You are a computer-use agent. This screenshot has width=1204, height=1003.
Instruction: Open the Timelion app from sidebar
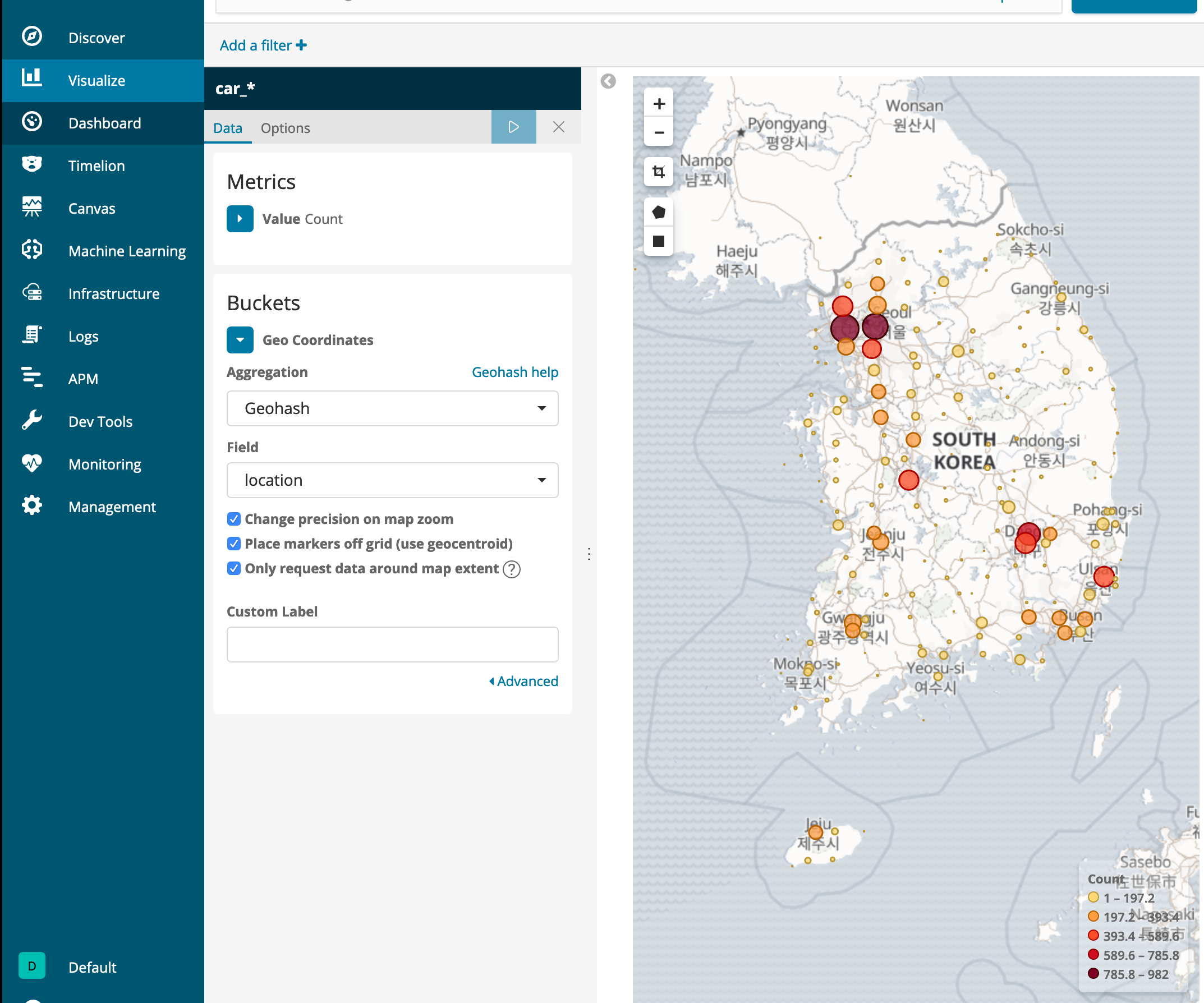tap(96, 165)
